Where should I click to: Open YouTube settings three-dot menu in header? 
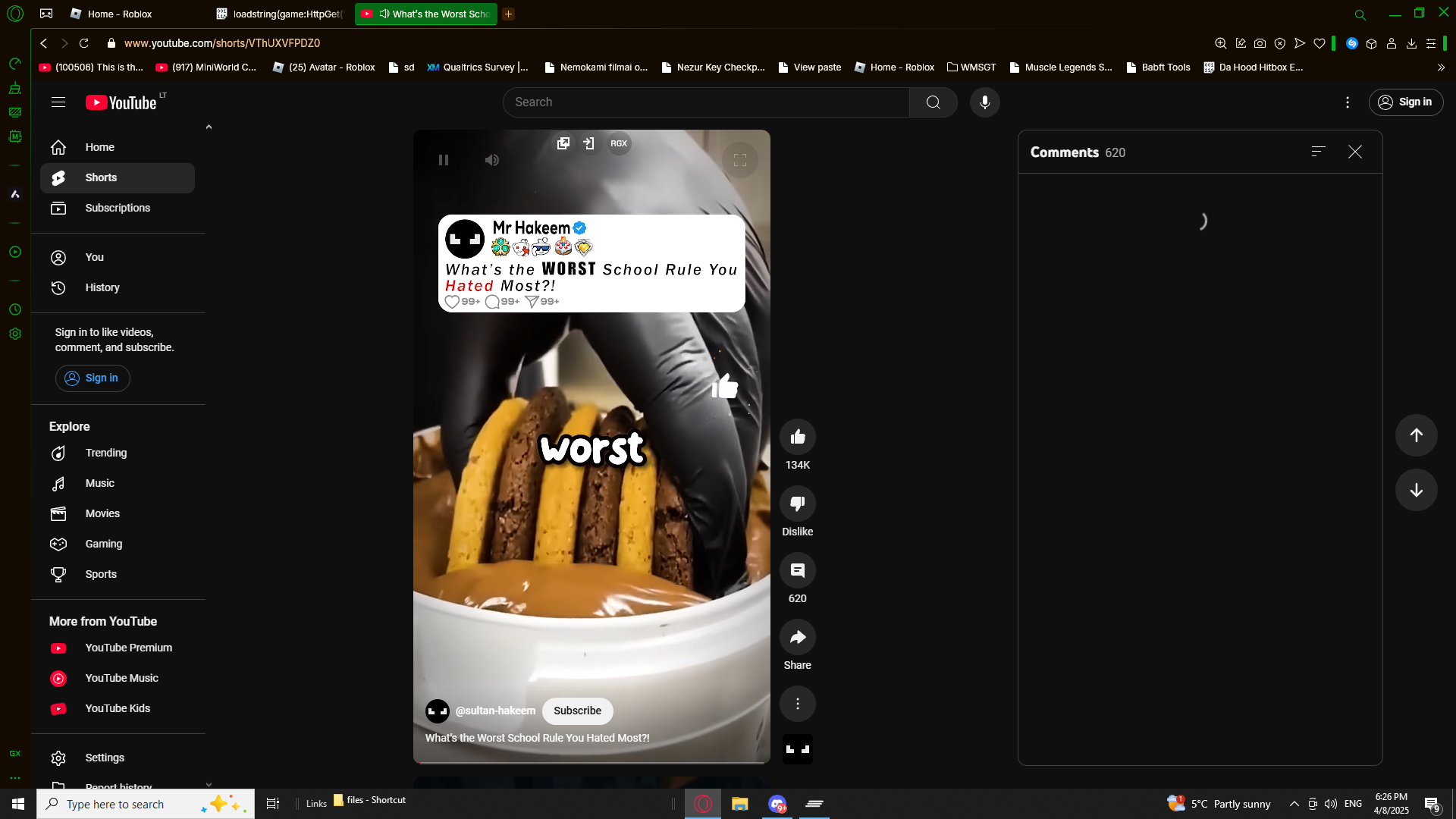[1347, 102]
